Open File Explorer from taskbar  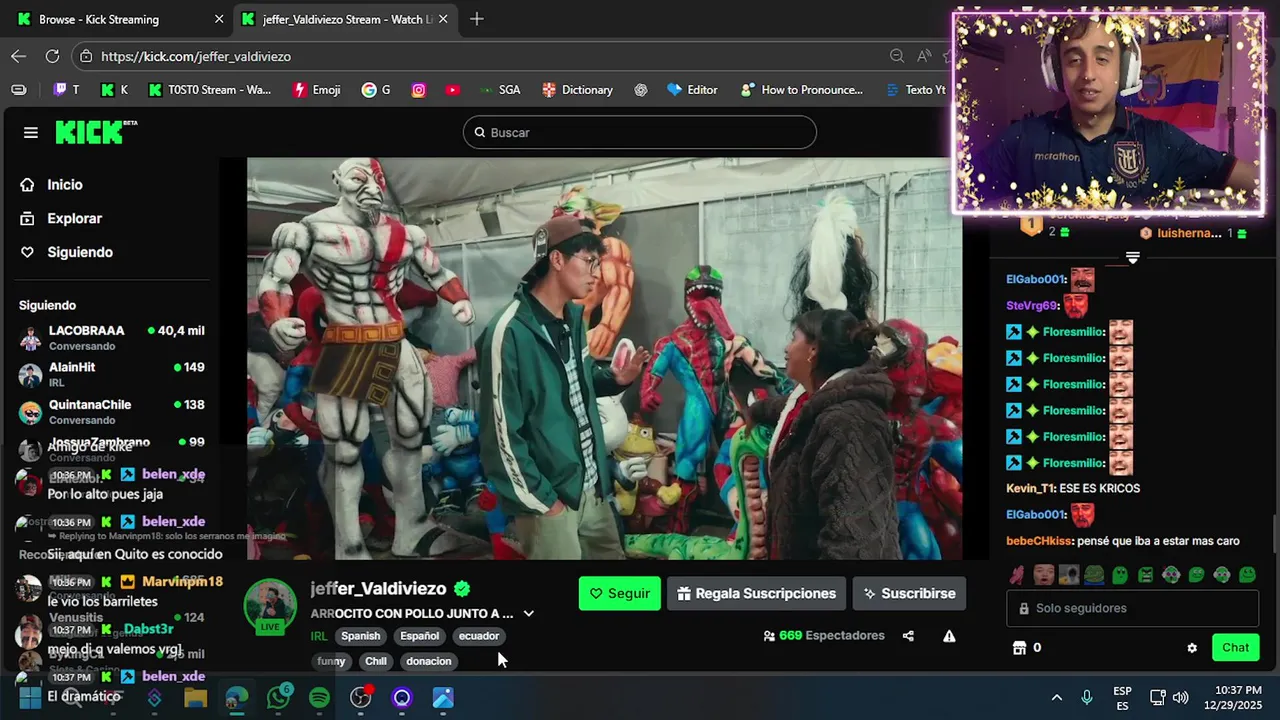click(195, 698)
